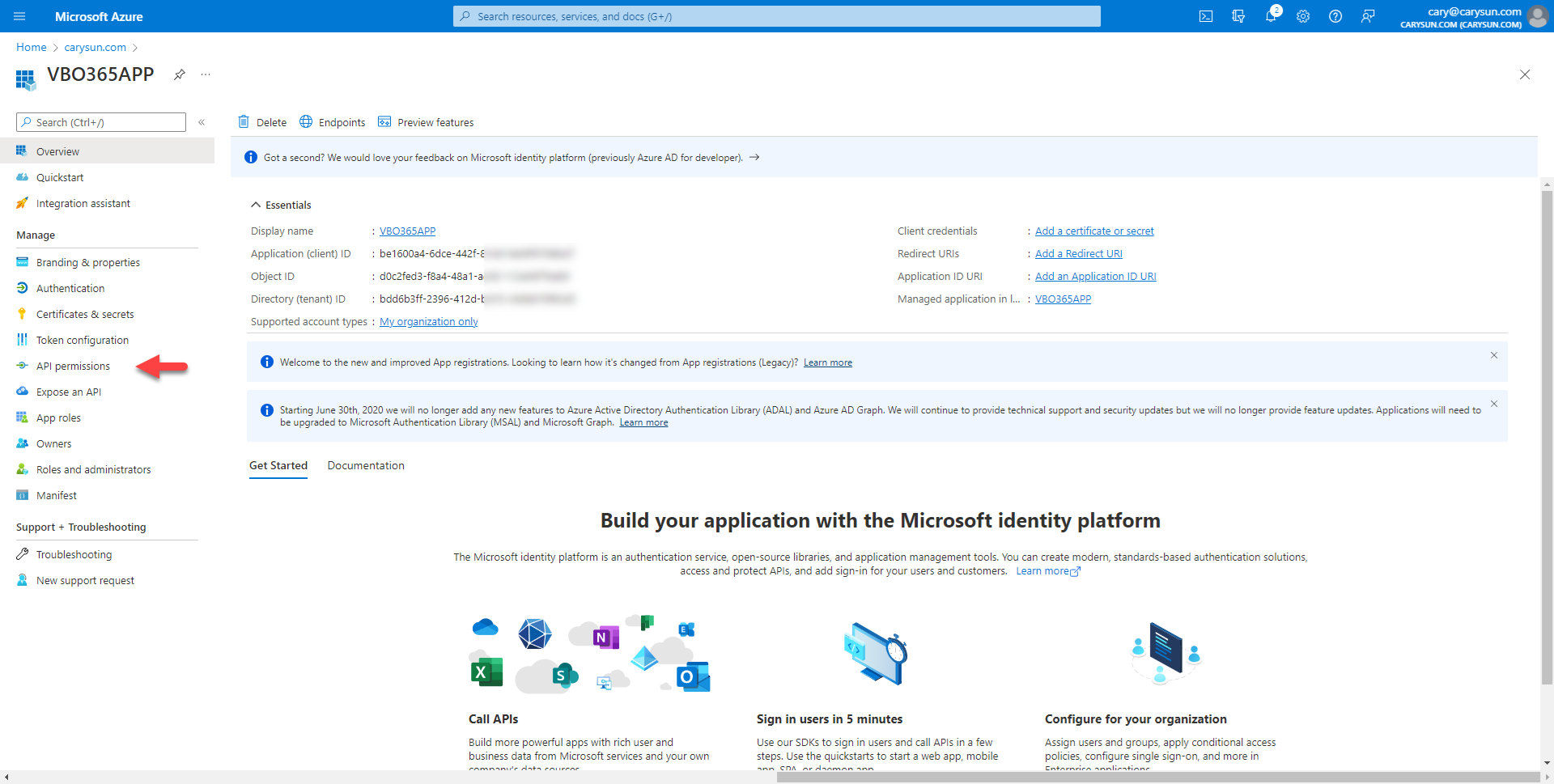Open the Azure portal hamburger menu
Screen dimensions: 1554x784
(x=19, y=16)
